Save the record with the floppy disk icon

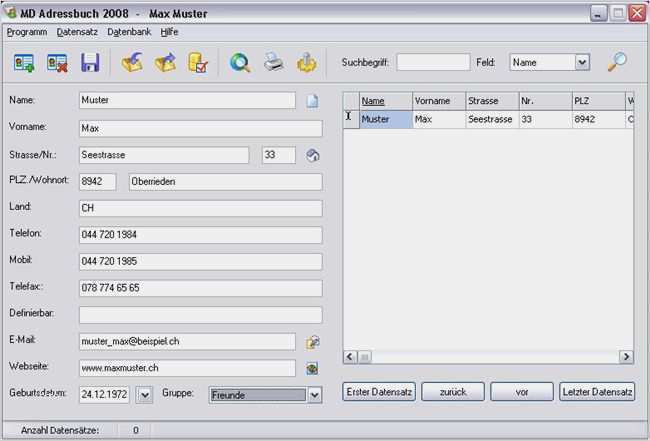[90, 63]
